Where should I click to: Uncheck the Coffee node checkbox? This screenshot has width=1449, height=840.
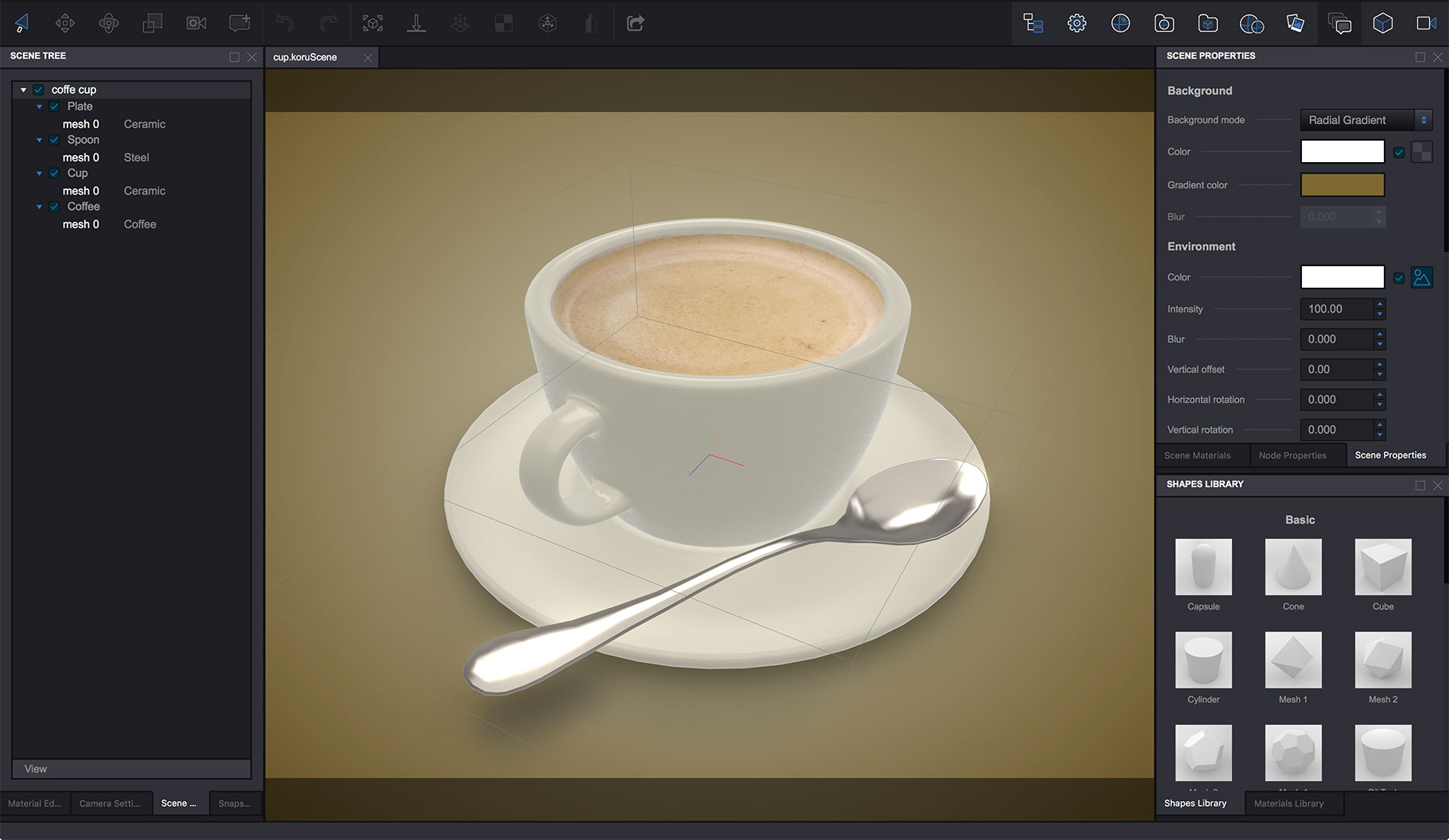point(54,206)
